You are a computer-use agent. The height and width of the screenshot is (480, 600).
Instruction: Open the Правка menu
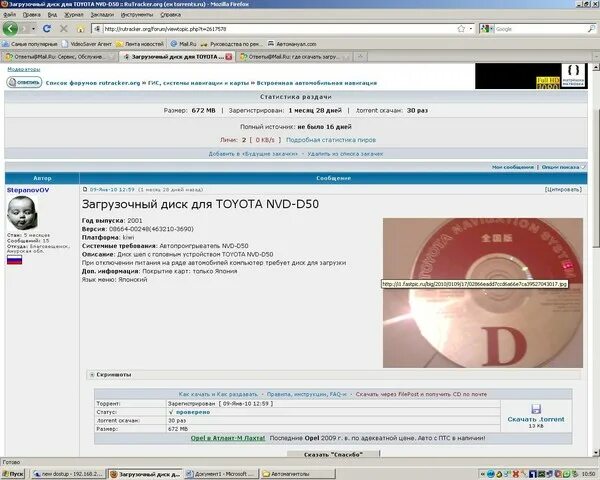point(31,15)
